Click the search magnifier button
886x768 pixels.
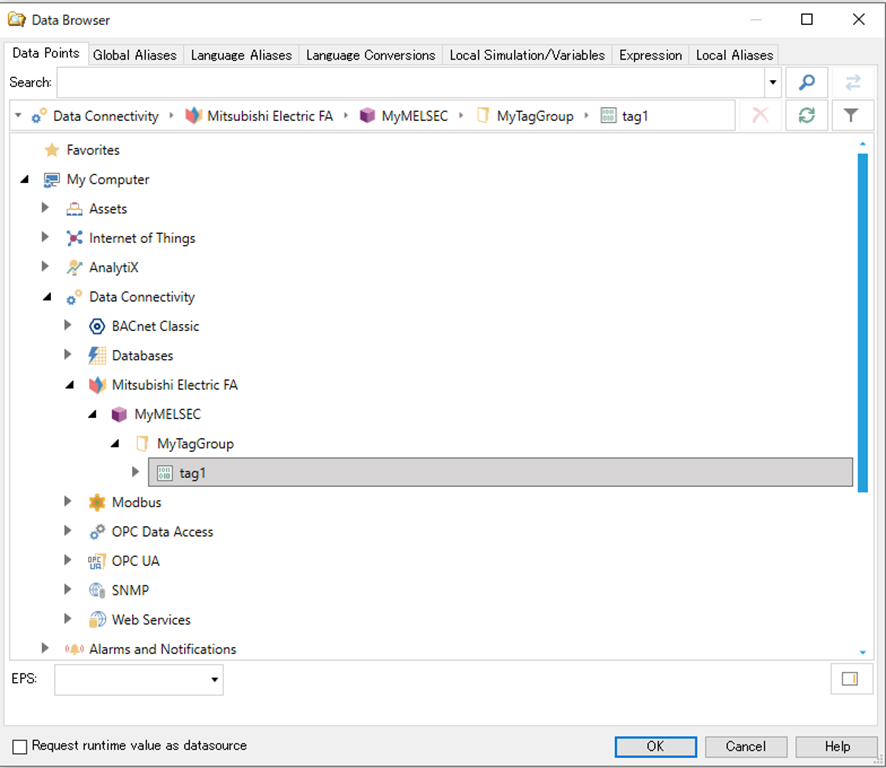coord(806,83)
